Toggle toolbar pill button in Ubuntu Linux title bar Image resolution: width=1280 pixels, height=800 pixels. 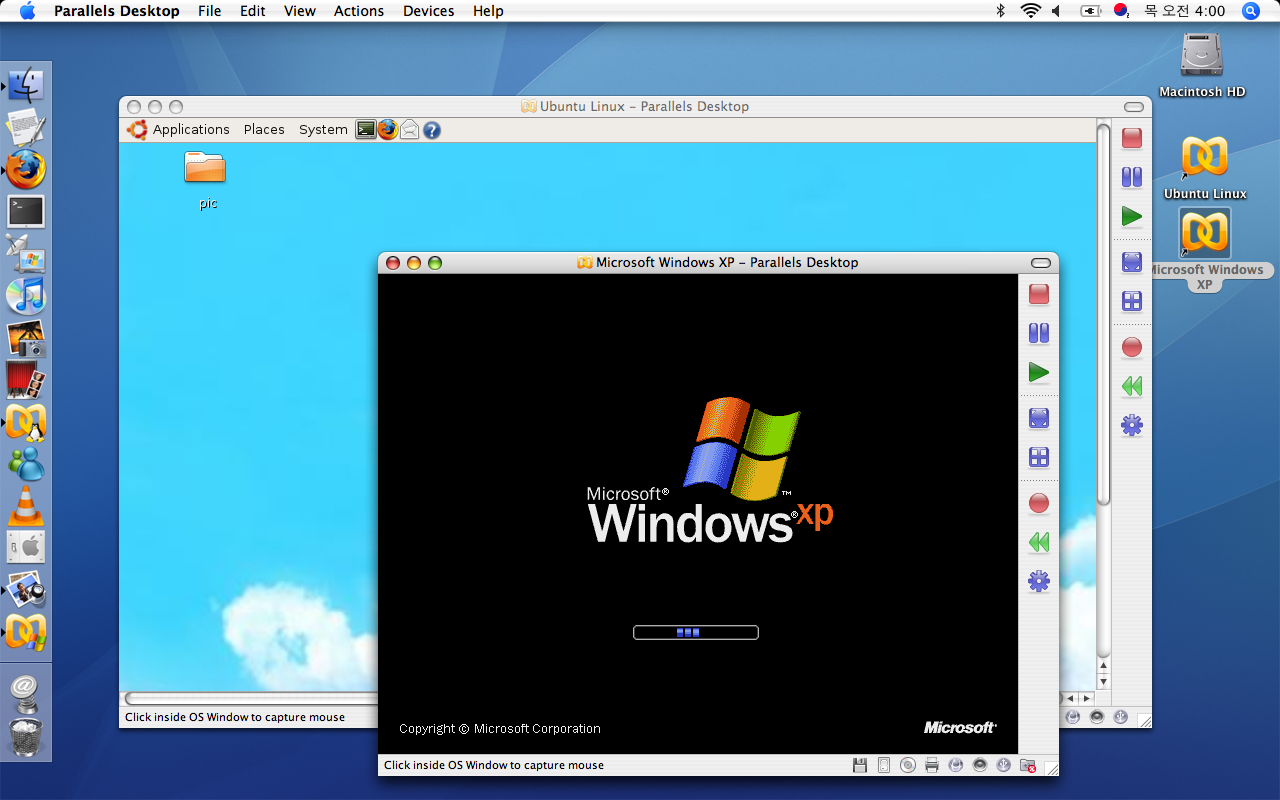click(x=1134, y=107)
